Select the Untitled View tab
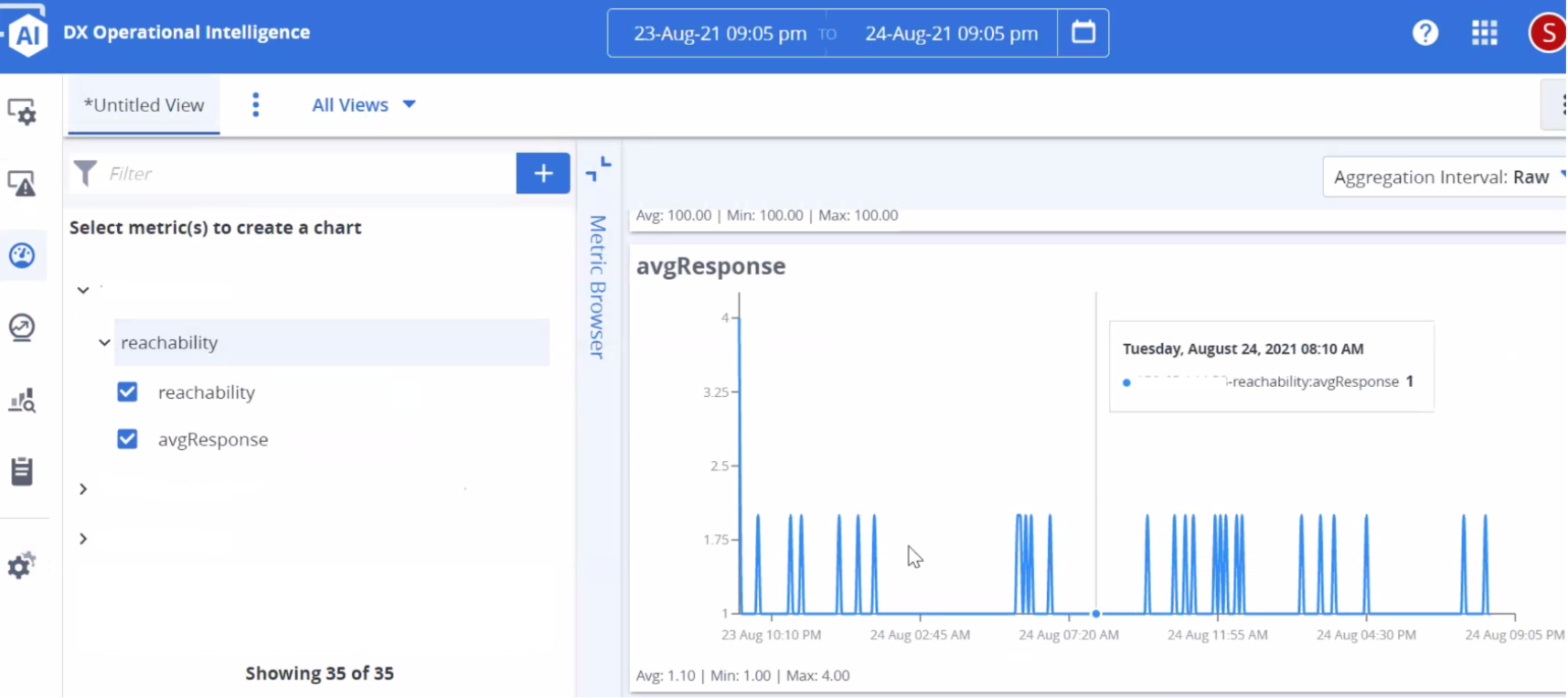1568x698 pixels. point(144,104)
